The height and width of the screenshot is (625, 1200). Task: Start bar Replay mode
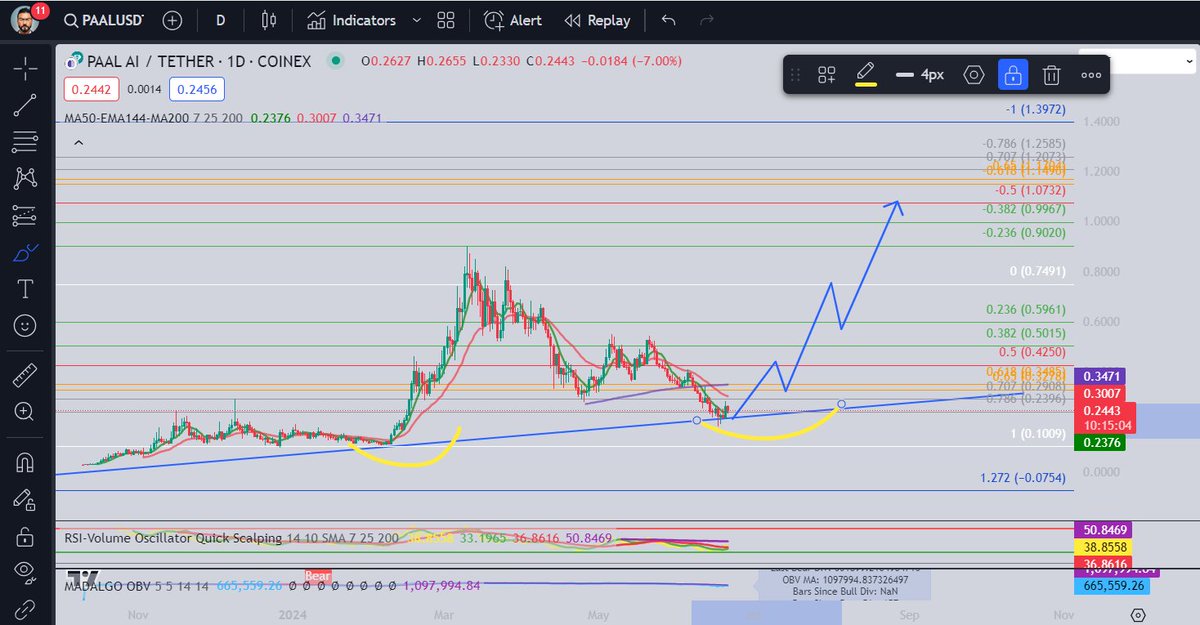click(x=597, y=20)
